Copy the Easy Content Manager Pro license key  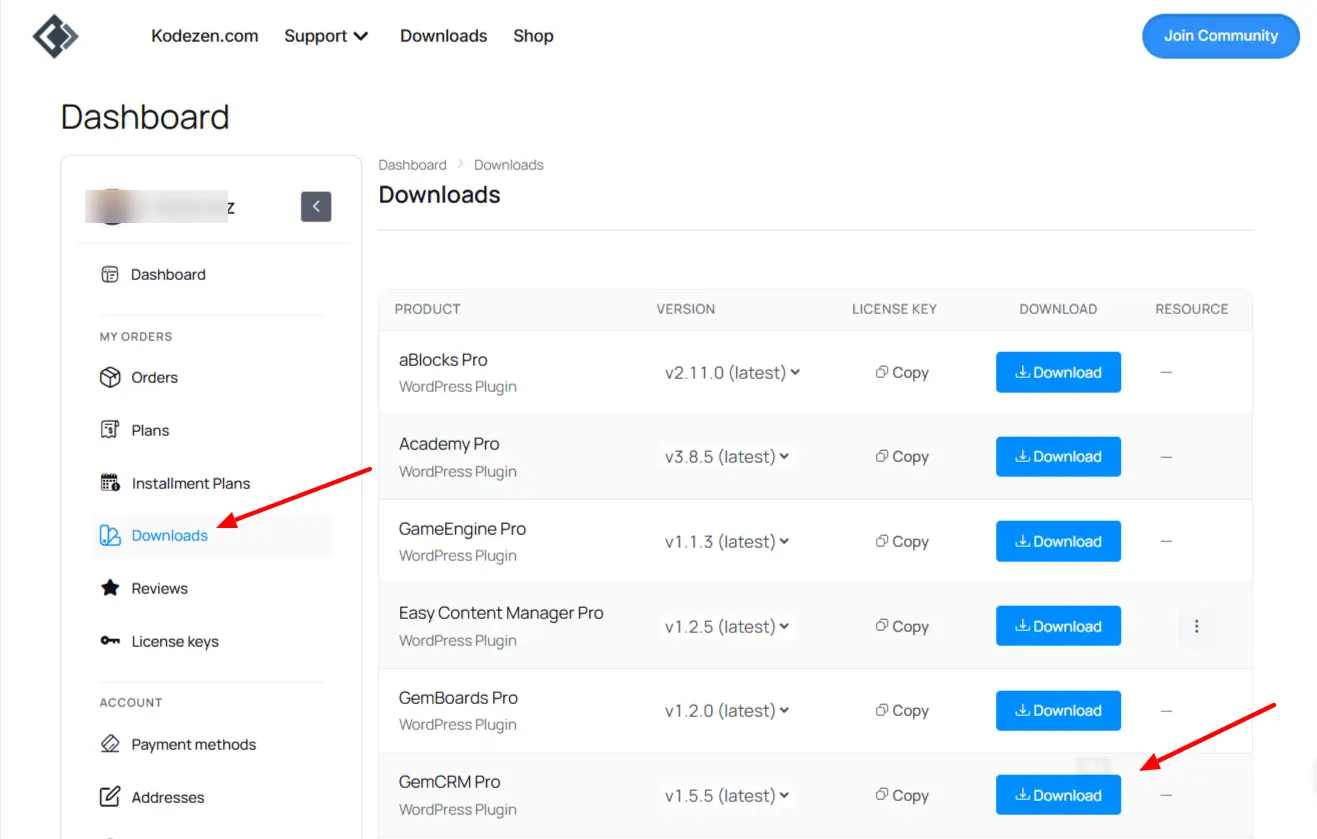point(902,626)
